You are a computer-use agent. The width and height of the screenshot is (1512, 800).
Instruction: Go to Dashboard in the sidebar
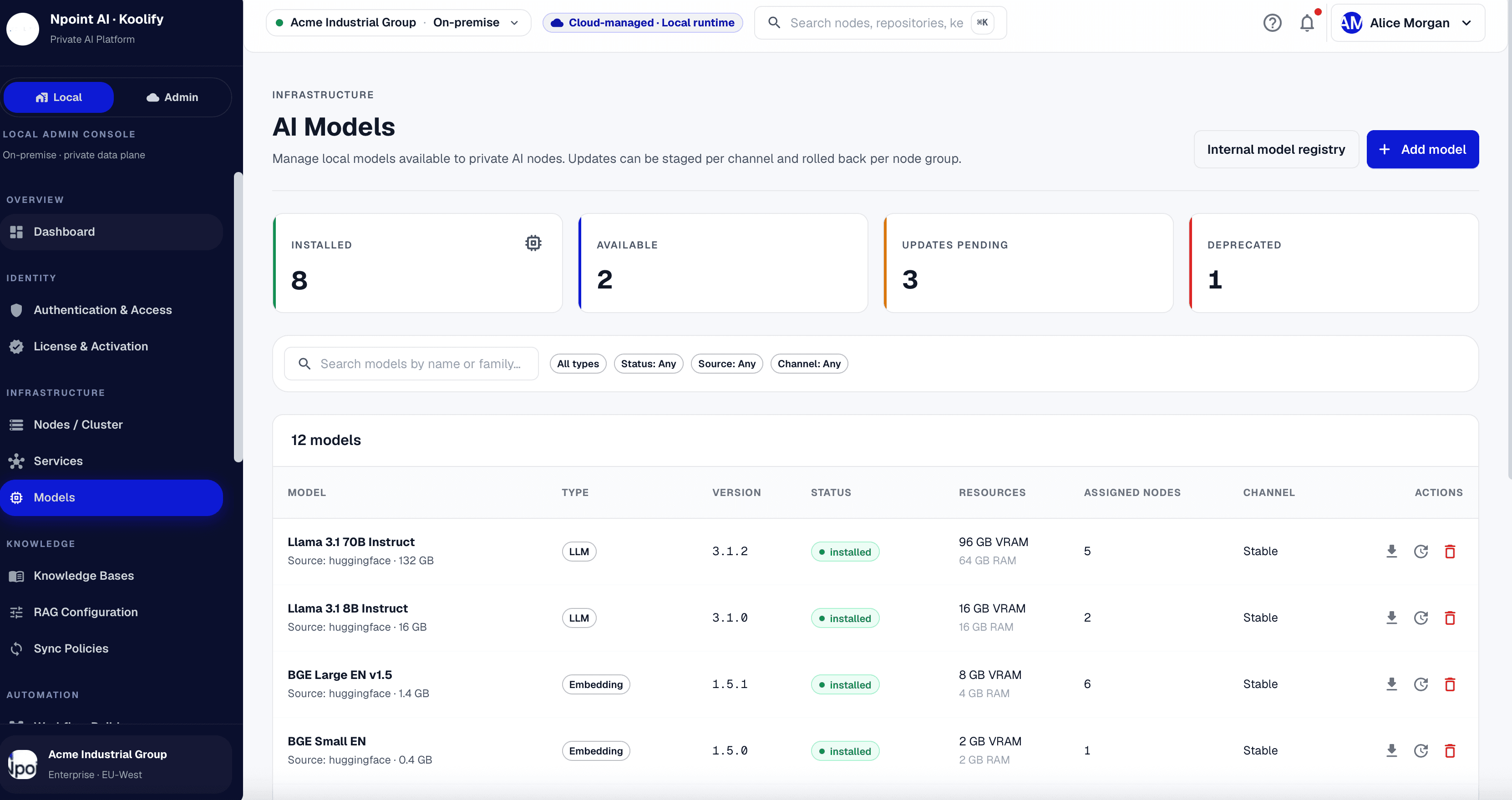tap(112, 232)
